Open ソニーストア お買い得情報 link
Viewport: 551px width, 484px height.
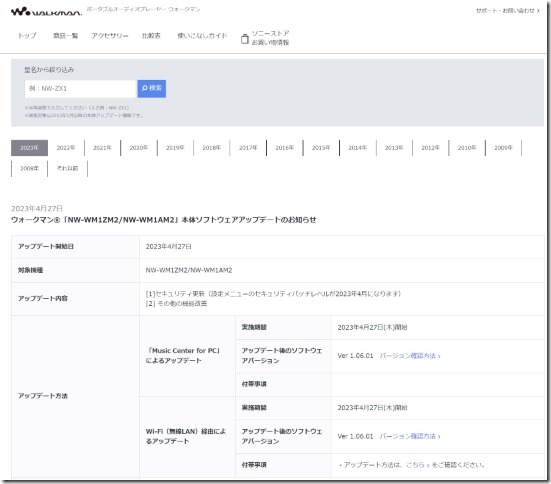pyautogui.click(x=270, y=38)
